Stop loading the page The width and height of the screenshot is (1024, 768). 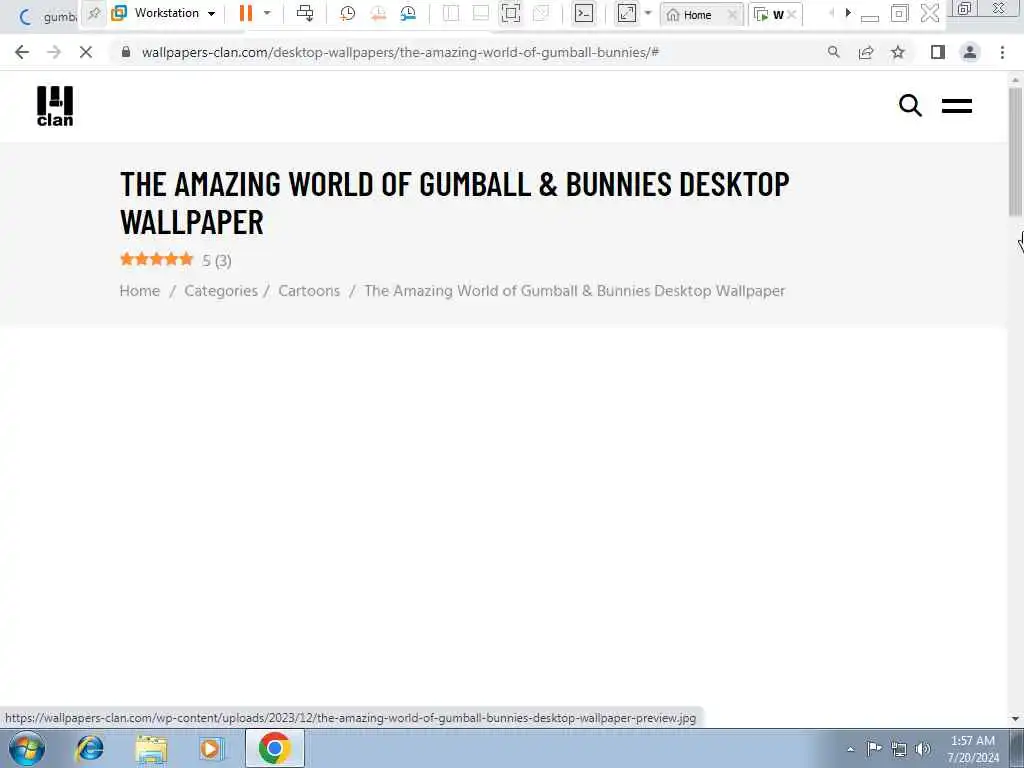(x=86, y=52)
